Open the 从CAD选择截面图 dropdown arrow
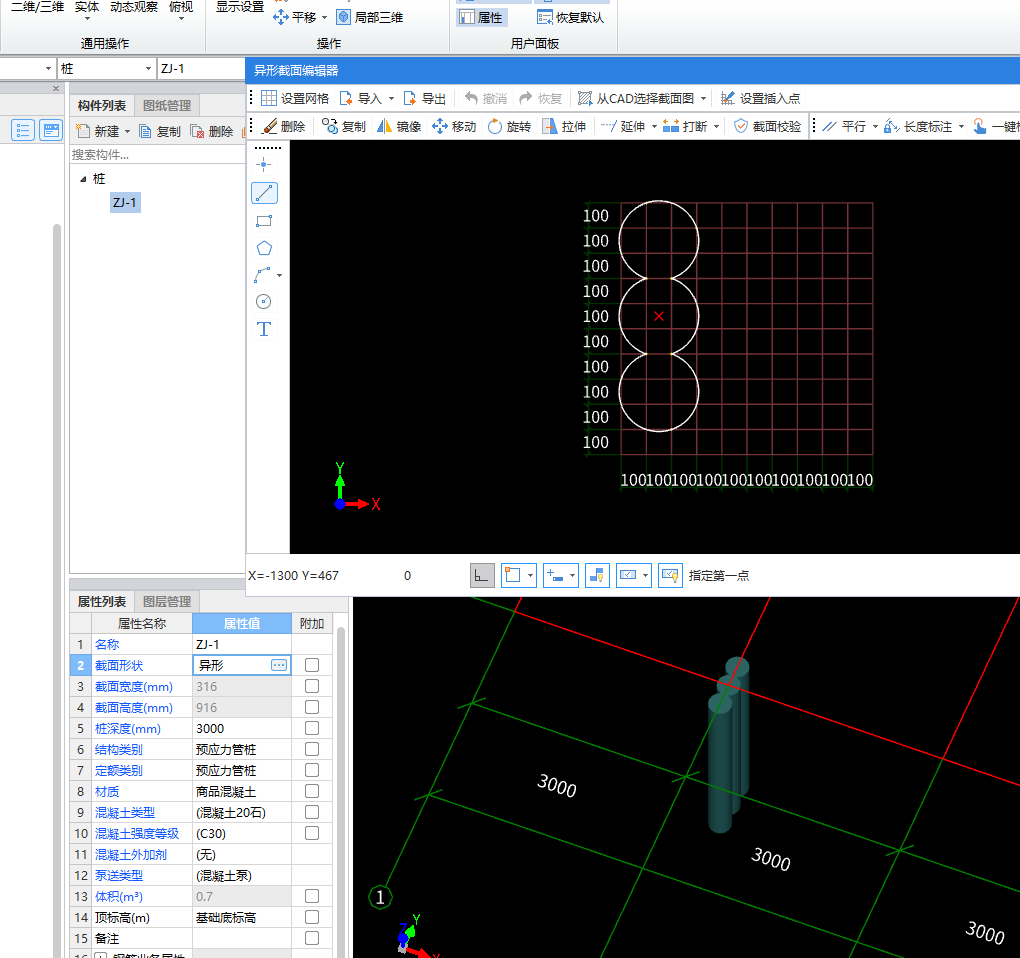Viewport: 1020px width, 958px height. tap(703, 99)
